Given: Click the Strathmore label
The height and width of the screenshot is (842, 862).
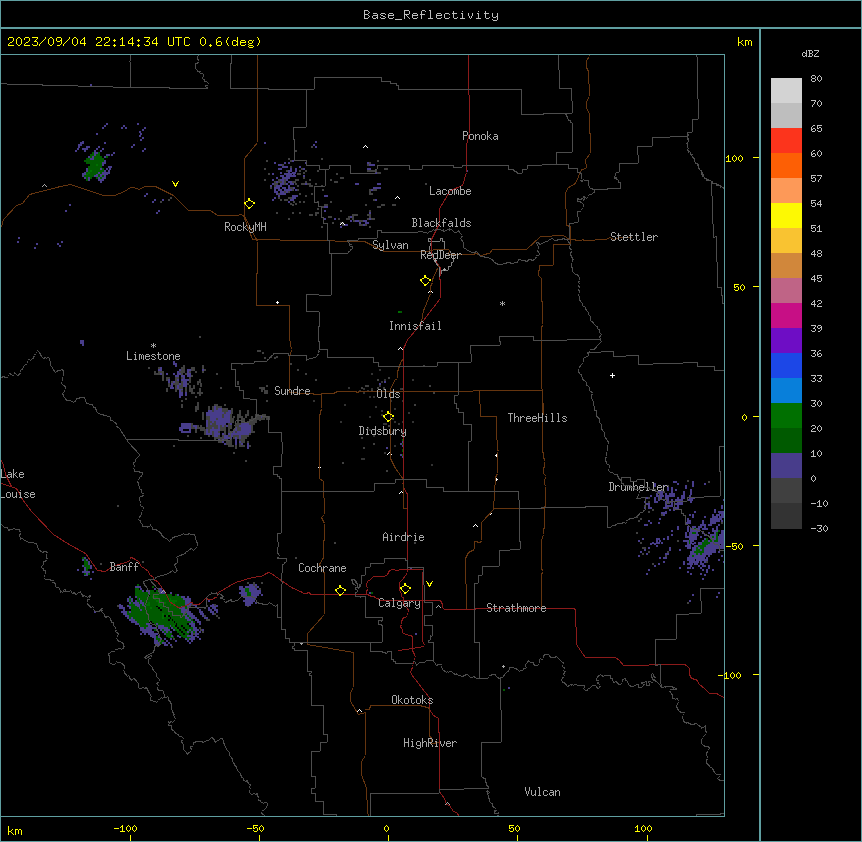Looking at the screenshot, I should pos(516,608).
